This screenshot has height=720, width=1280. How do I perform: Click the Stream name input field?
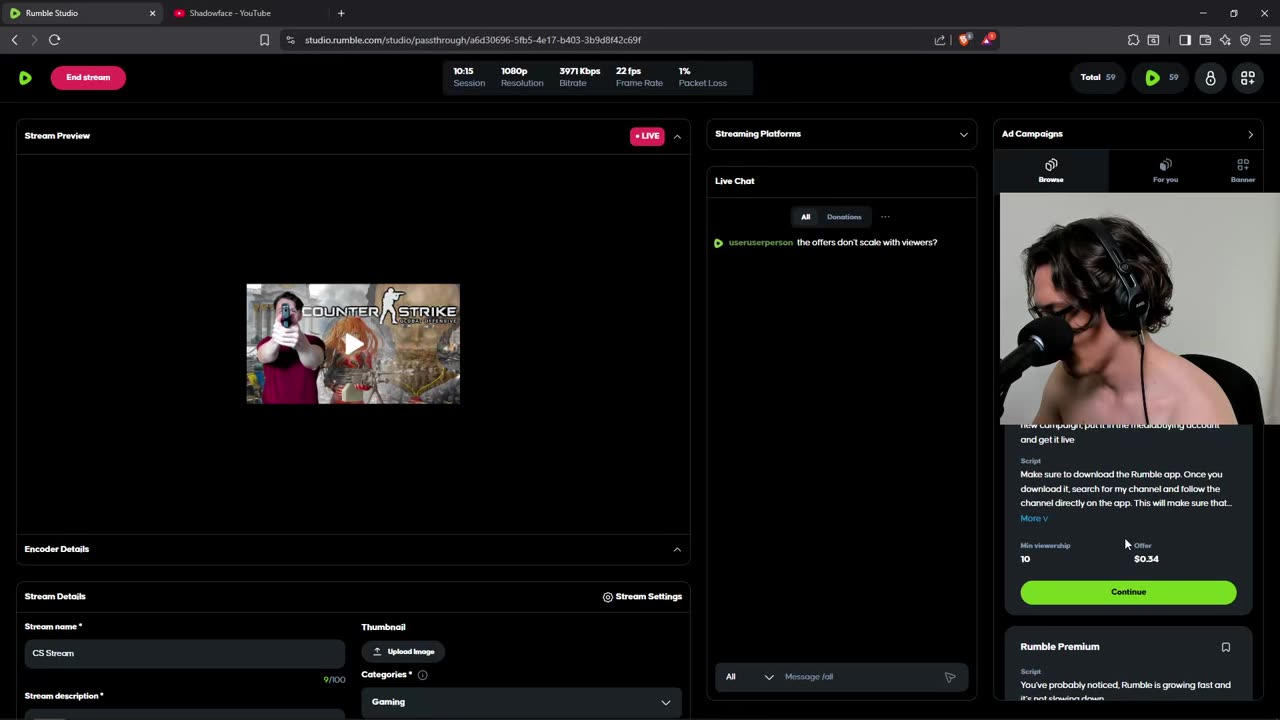pos(184,653)
